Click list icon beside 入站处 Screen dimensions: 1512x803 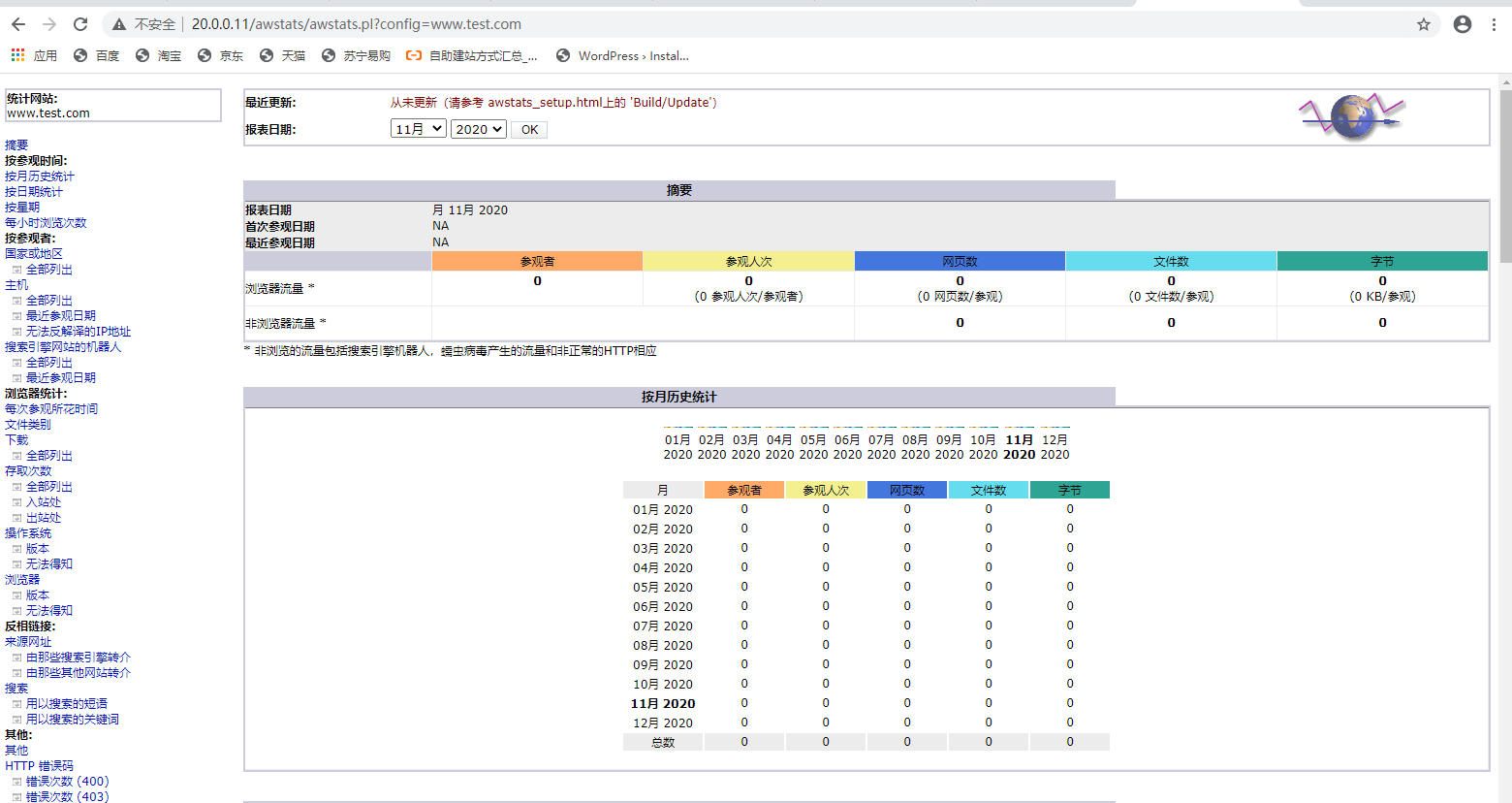coord(16,502)
